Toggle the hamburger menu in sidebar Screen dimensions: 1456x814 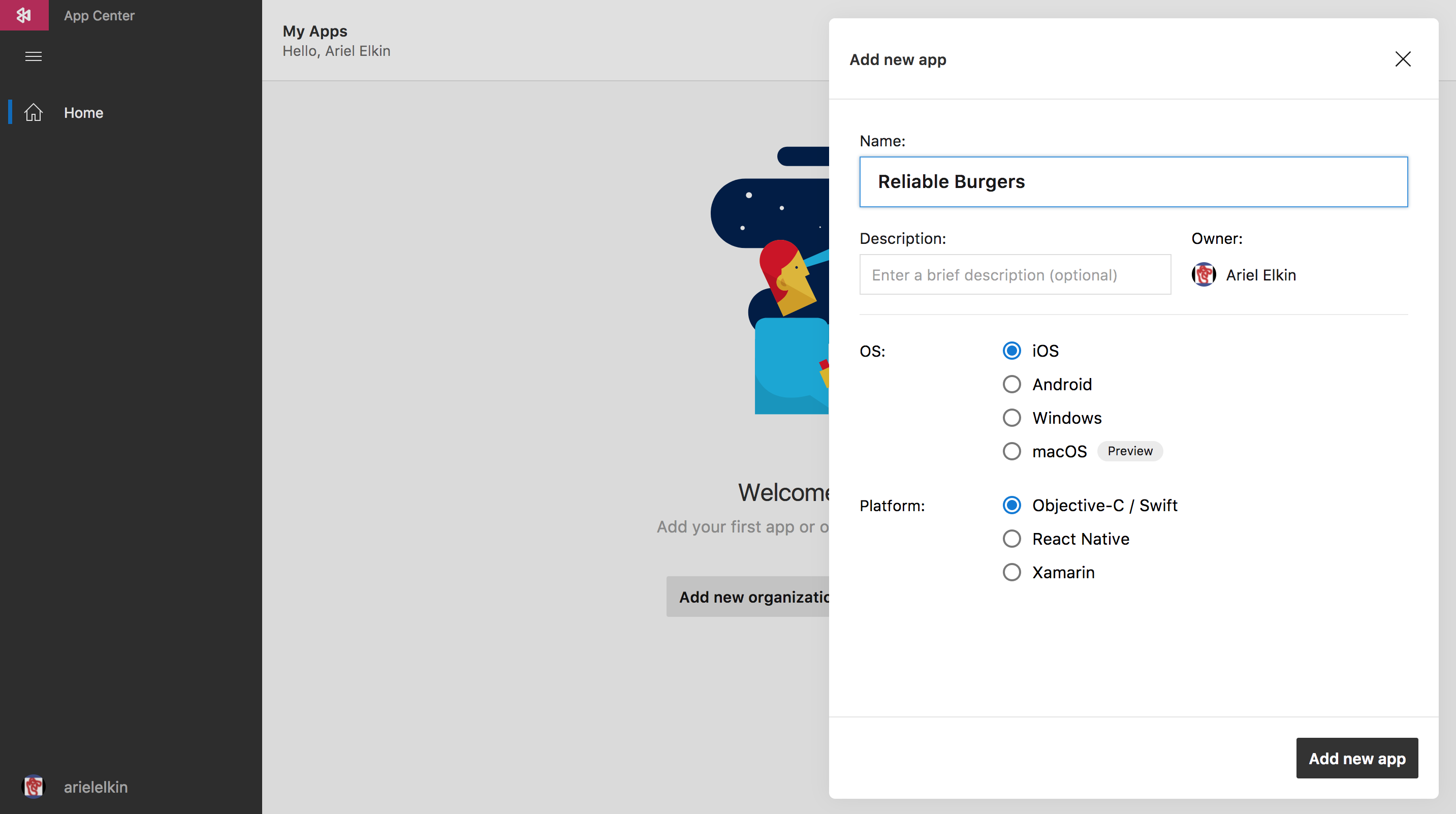(x=34, y=56)
